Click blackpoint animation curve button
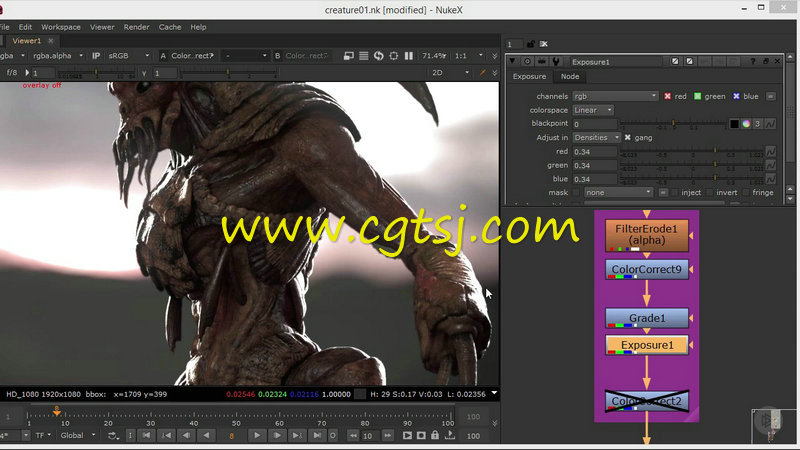 pos(770,123)
